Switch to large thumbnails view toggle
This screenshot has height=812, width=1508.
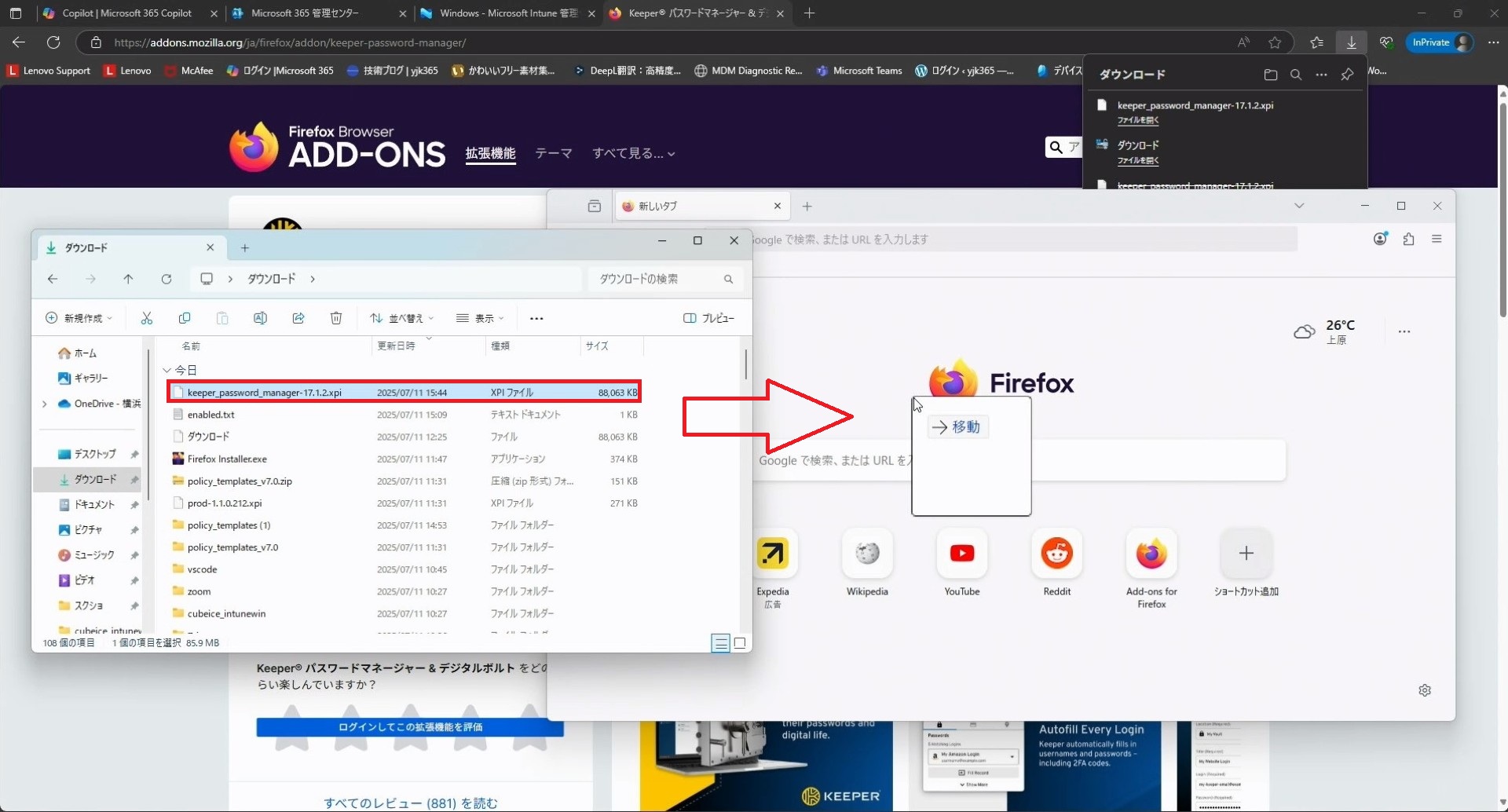740,643
